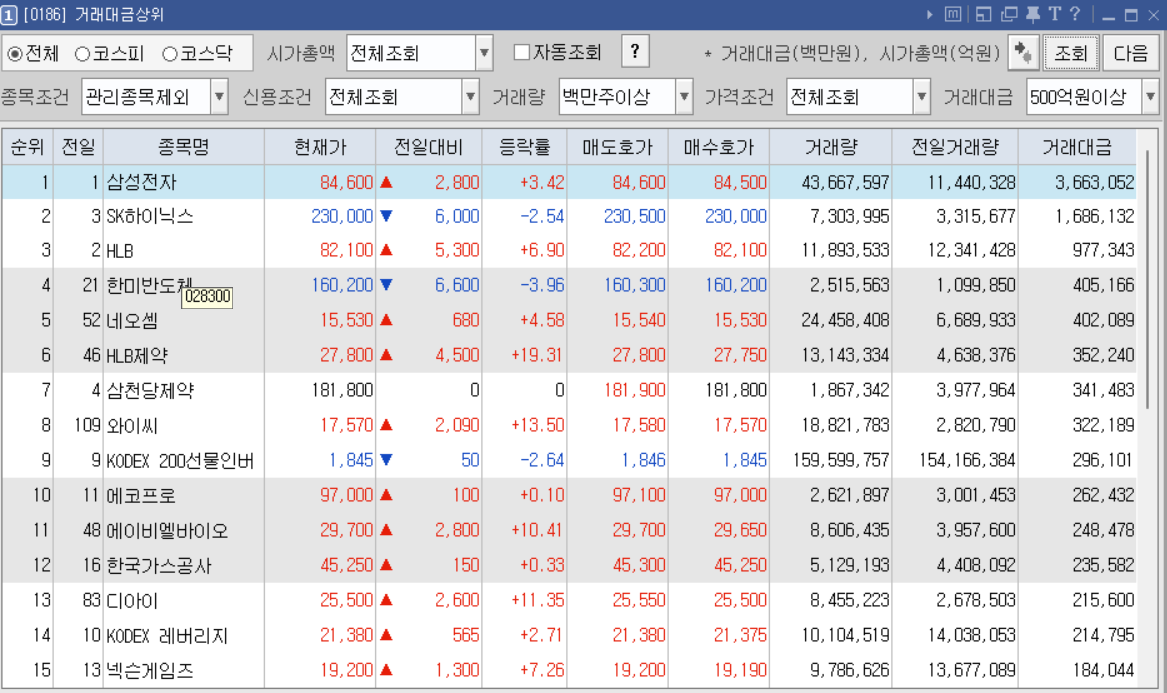
Task: Click the 다음 button
Action: tap(1131, 53)
